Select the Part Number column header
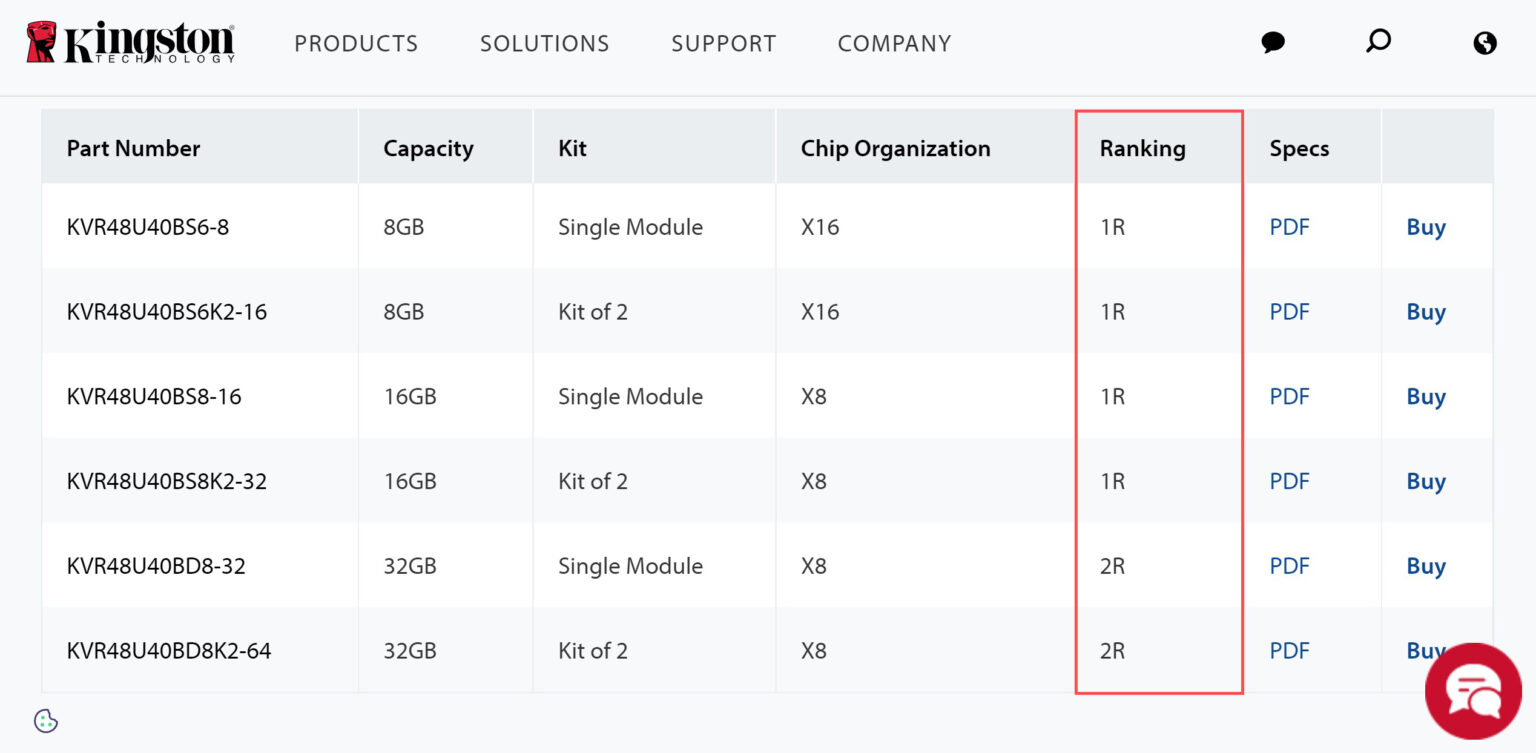Viewport: 1536px width, 753px height. 133,147
